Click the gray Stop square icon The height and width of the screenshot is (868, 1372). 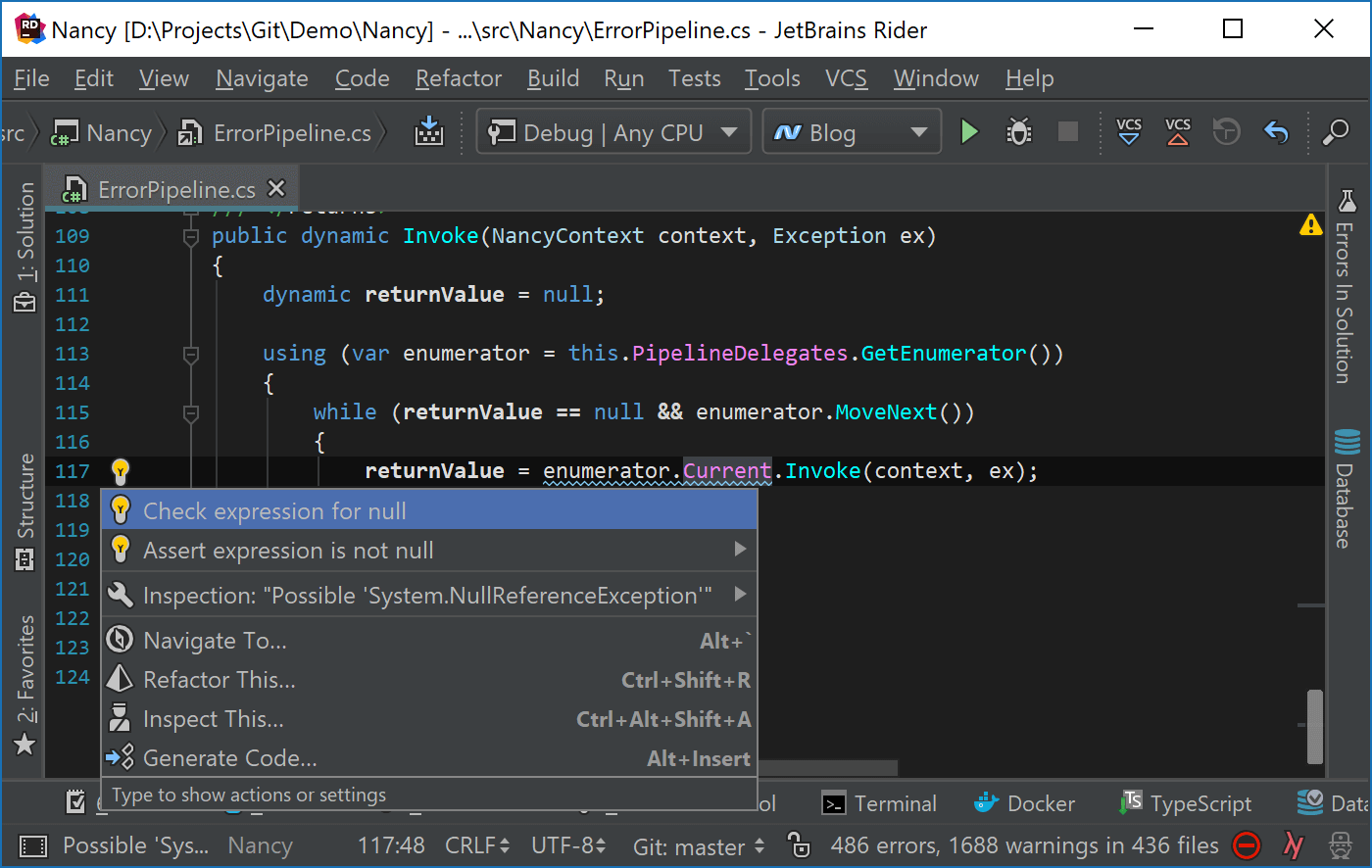[x=1068, y=131]
